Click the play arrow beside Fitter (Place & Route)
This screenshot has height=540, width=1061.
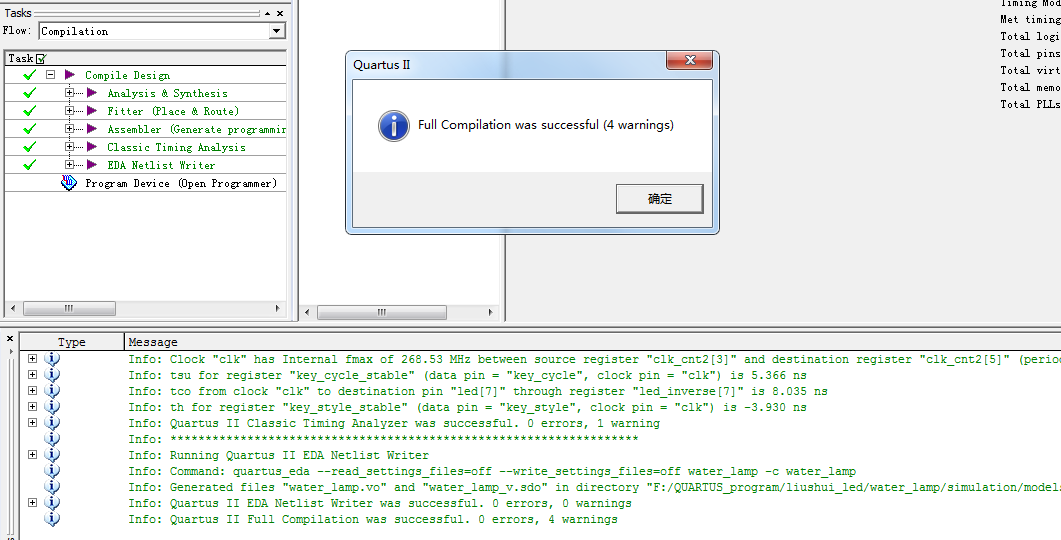(x=92, y=111)
